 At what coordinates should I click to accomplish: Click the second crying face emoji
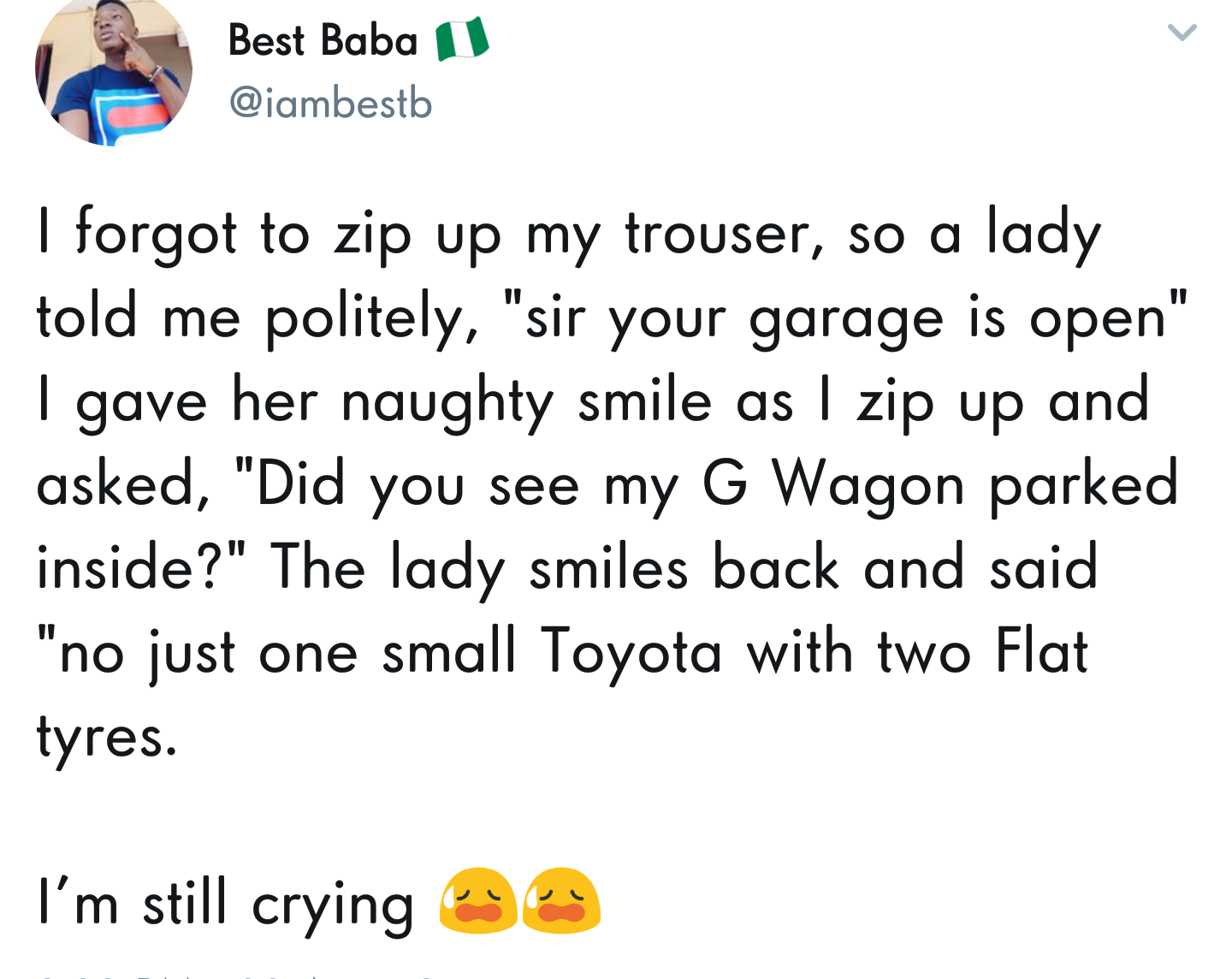coord(561,900)
